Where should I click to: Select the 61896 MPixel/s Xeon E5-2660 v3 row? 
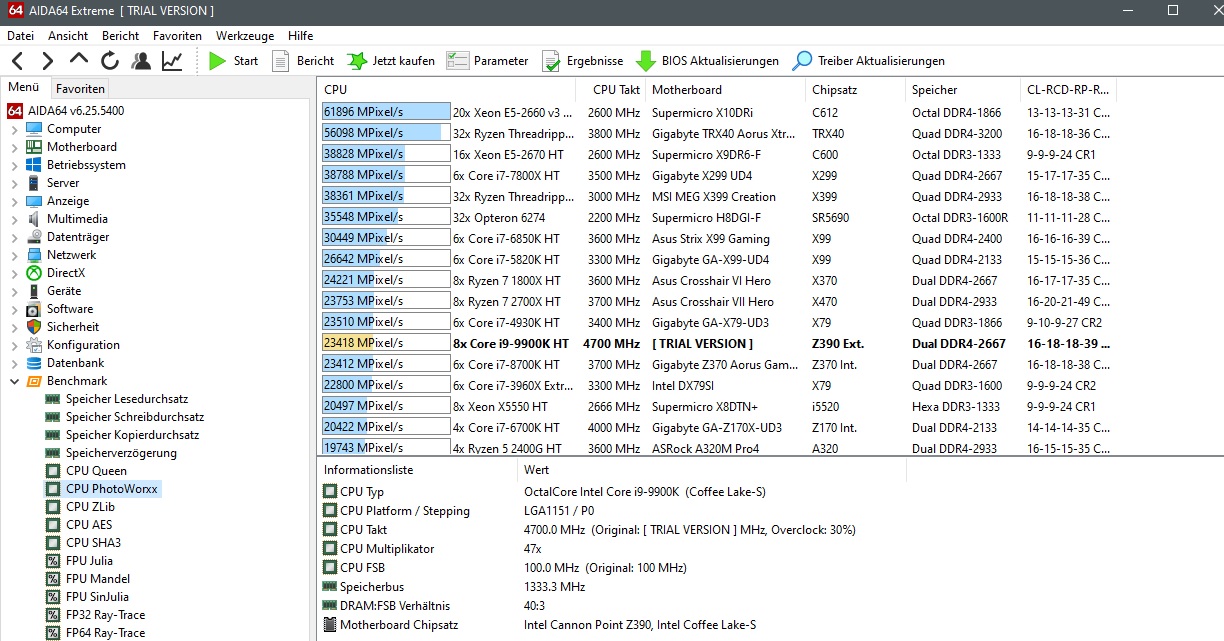pos(718,112)
